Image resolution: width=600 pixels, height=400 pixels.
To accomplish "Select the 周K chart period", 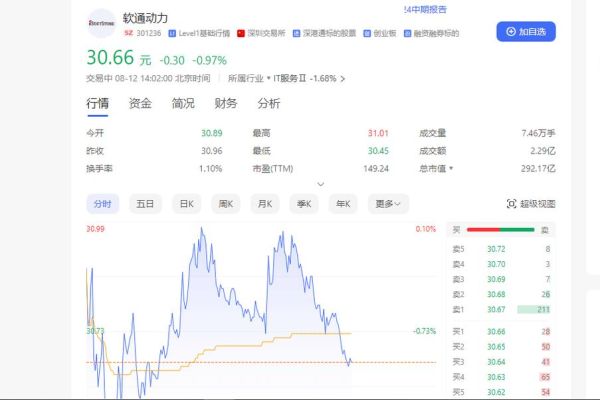I will 226,204.
